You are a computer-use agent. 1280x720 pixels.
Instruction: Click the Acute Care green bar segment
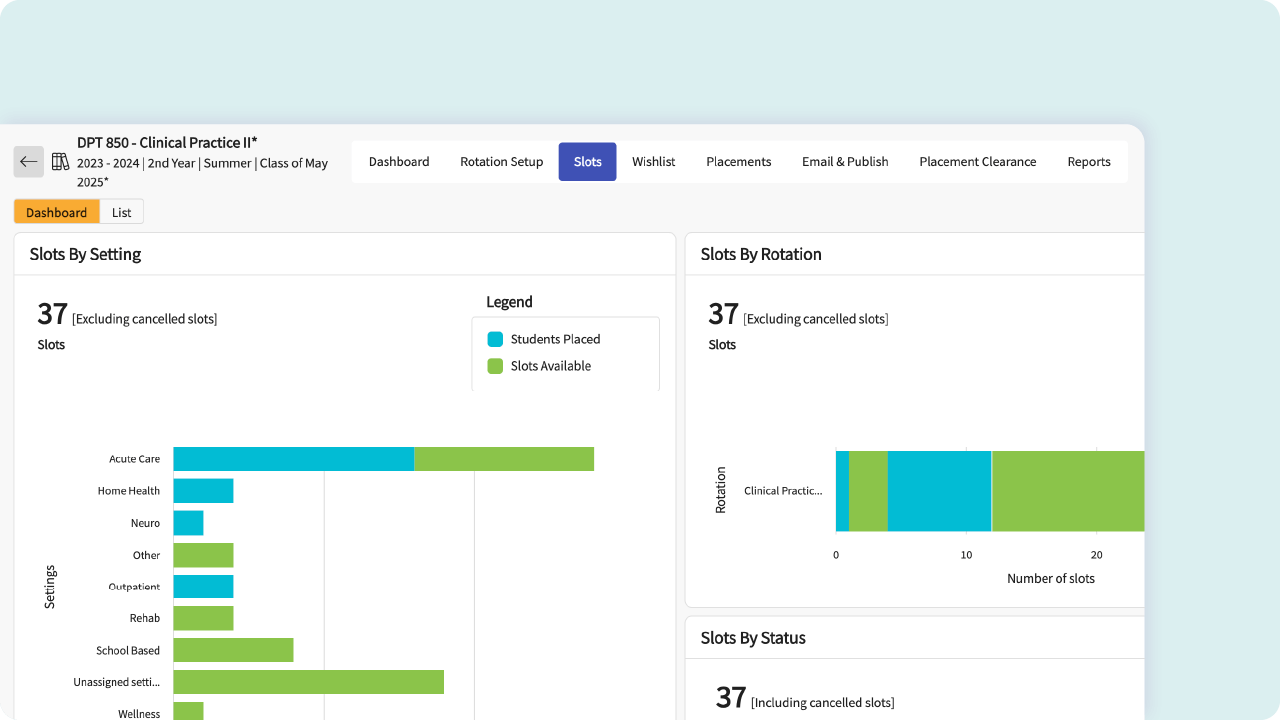504,459
